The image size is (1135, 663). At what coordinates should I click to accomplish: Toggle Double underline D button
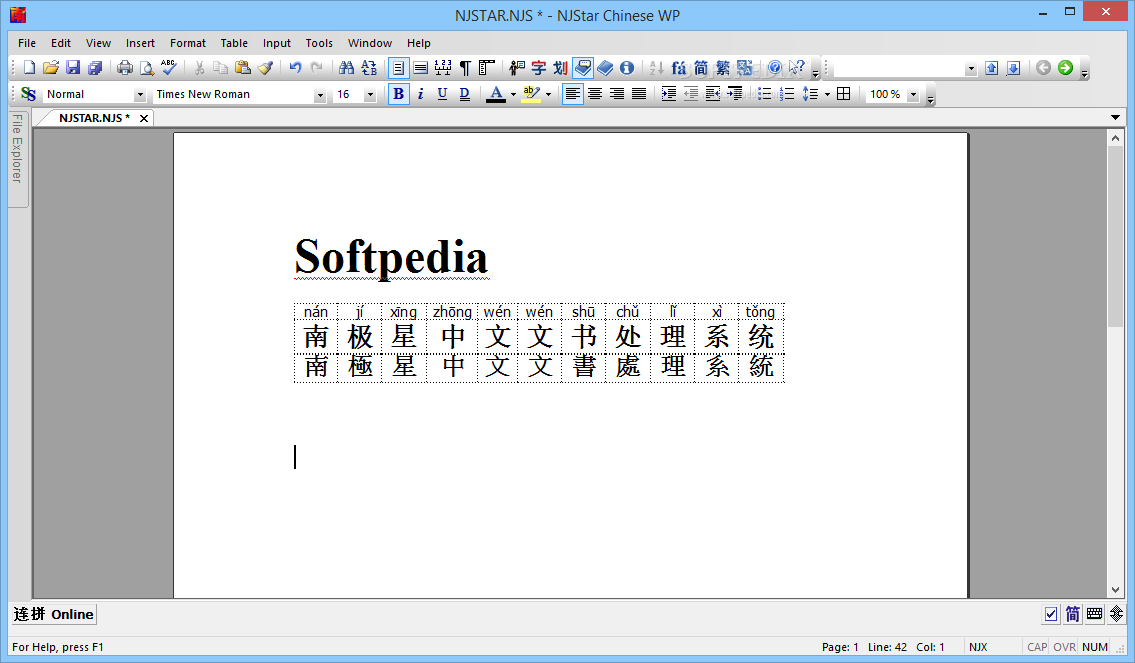465,94
